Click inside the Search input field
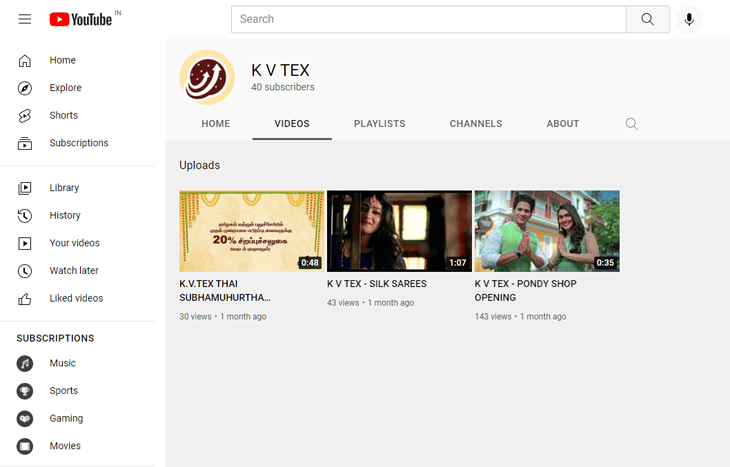 [429, 19]
